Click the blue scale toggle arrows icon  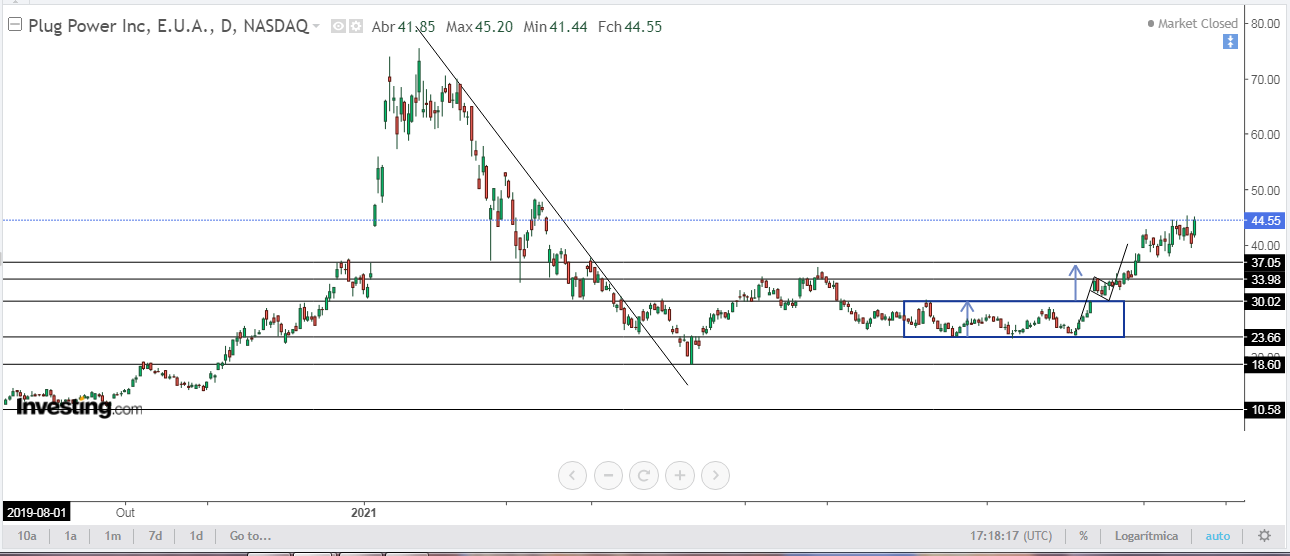pos(1230,42)
